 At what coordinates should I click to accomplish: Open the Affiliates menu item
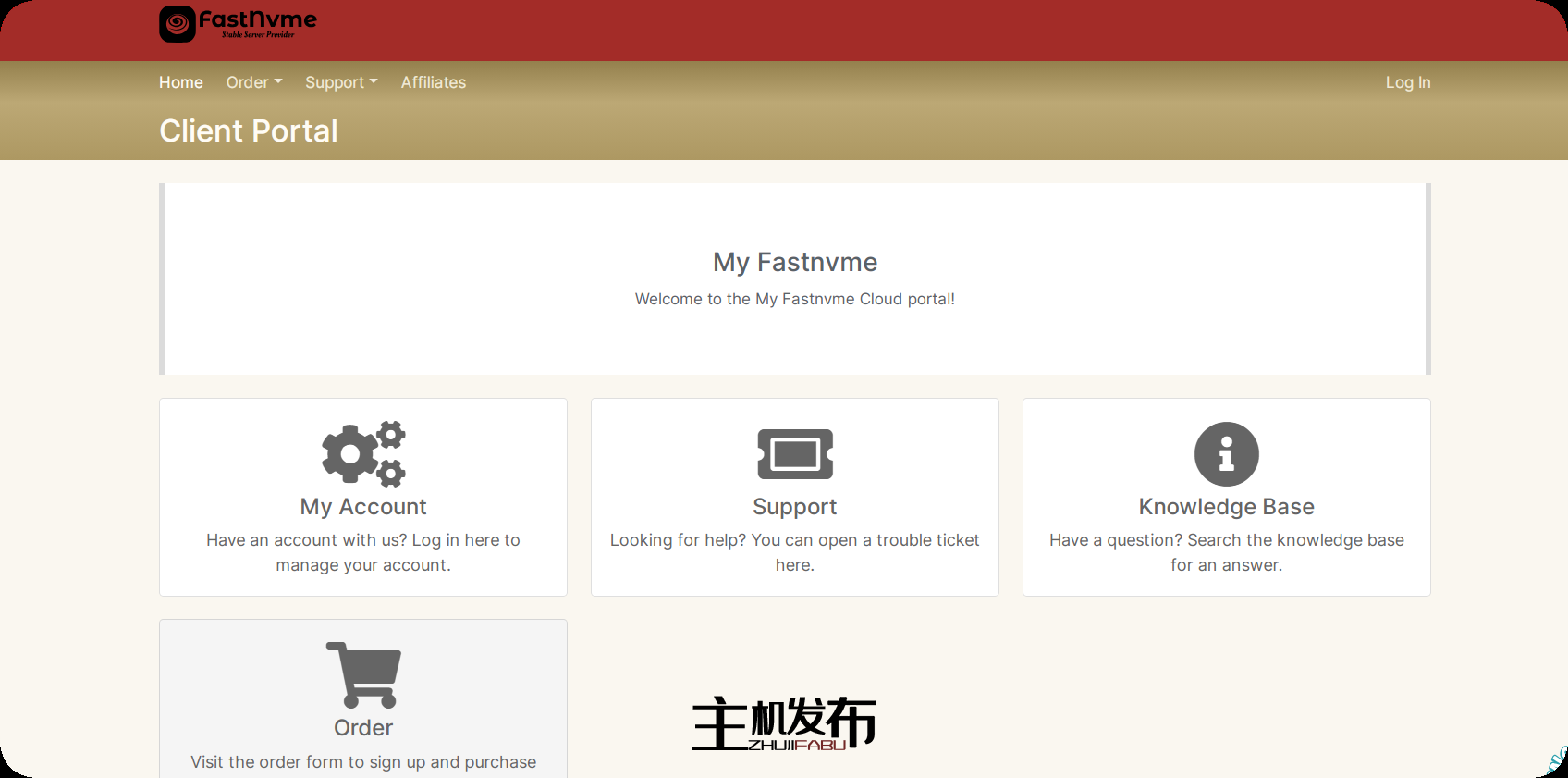coord(434,82)
